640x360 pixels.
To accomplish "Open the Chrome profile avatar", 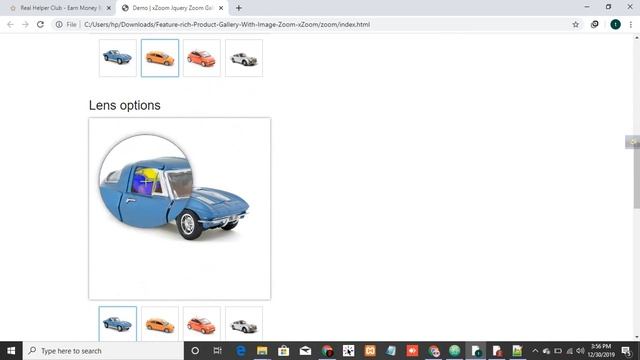I will click(x=615, y=24).
